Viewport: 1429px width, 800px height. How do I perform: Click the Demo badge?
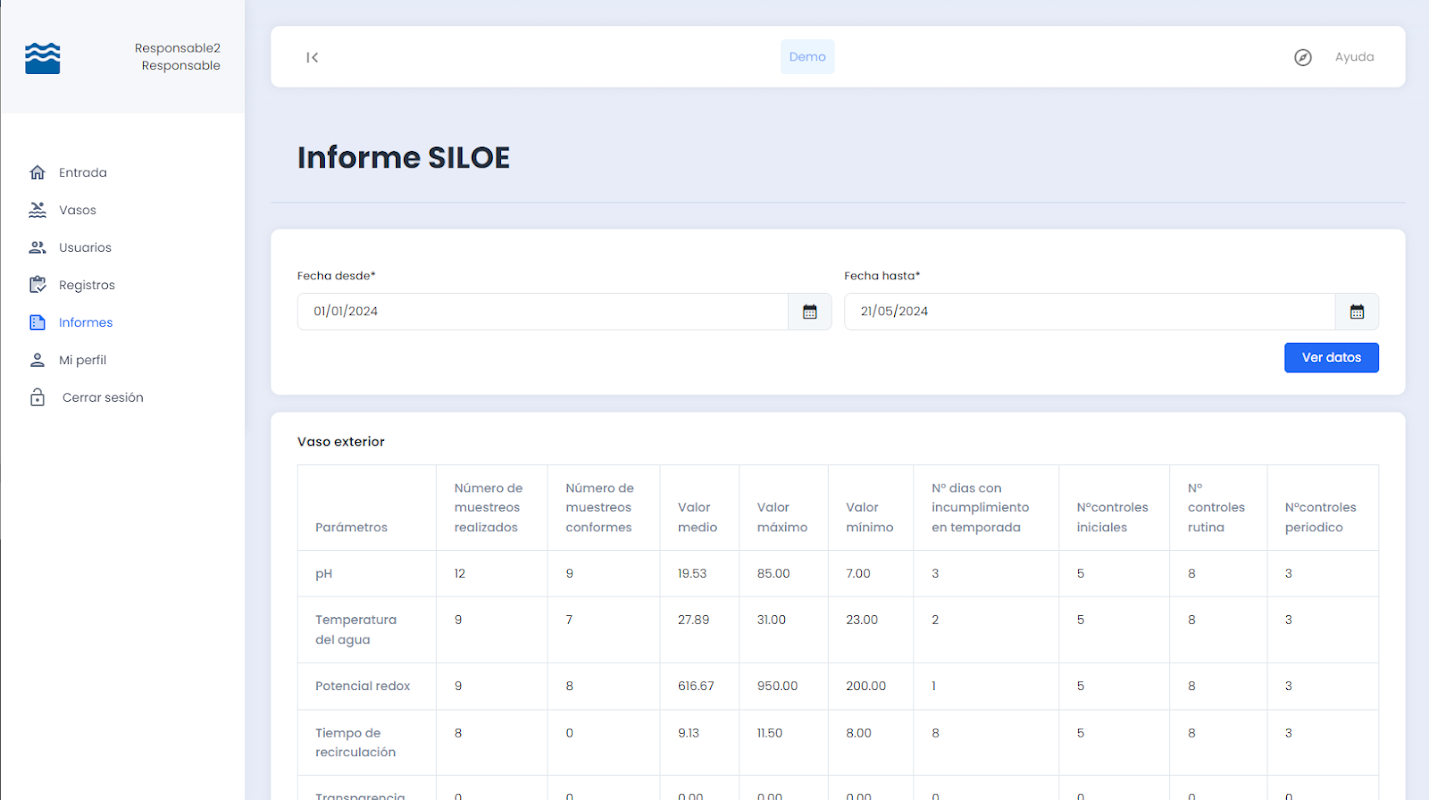pos(807,57)
